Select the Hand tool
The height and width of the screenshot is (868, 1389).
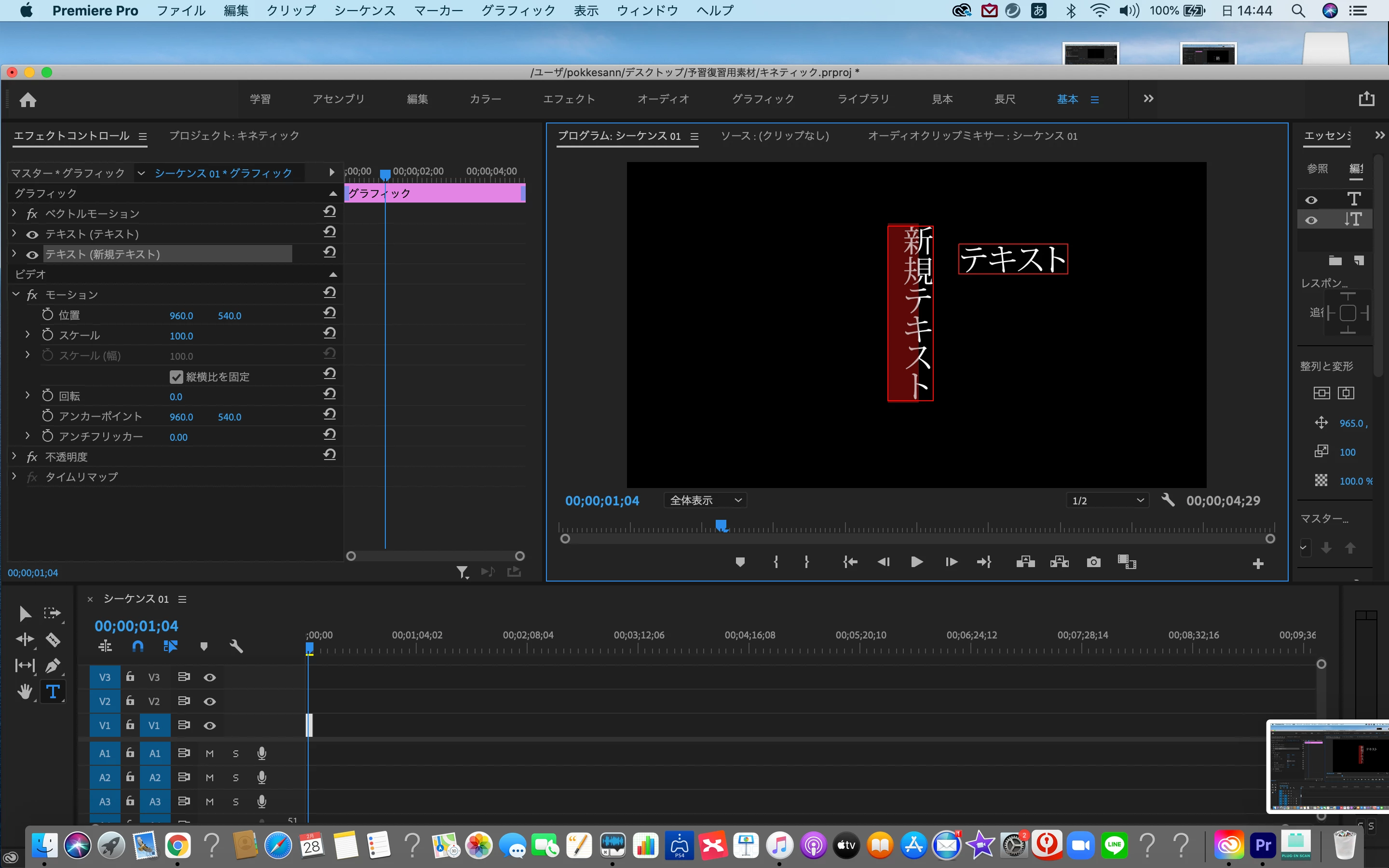[24, 692]
